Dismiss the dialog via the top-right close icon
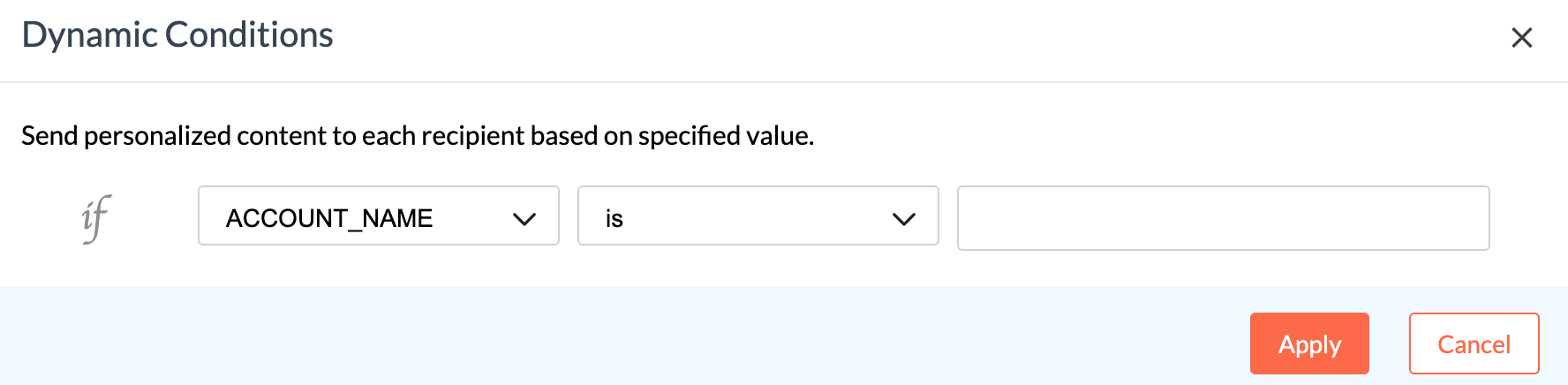 pos(1521,38)
